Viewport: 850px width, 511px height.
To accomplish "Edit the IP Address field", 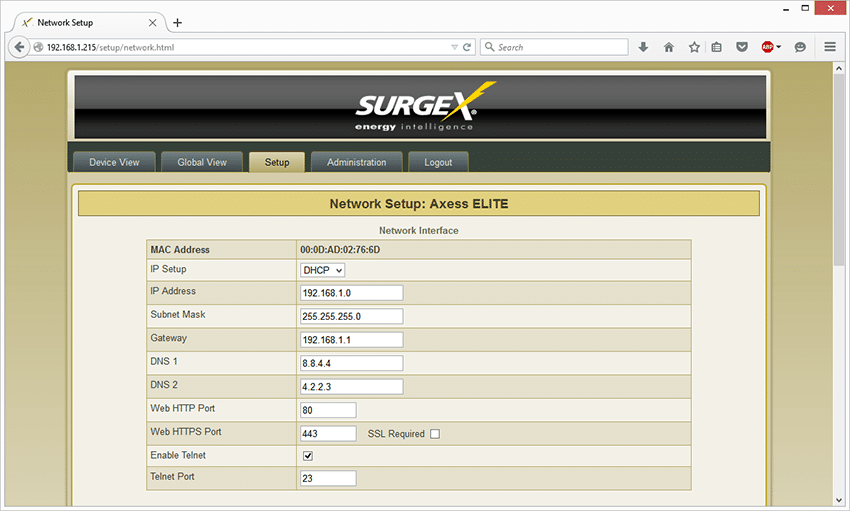I will pyautogui.click(x=352, y=293).
